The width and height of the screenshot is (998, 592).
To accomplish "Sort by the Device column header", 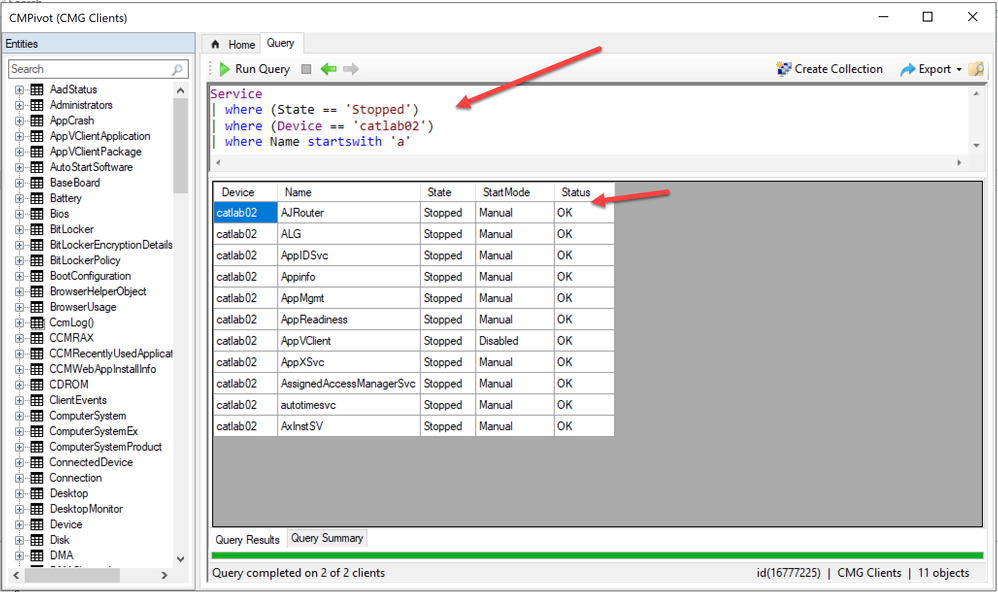I will [245, 192].
